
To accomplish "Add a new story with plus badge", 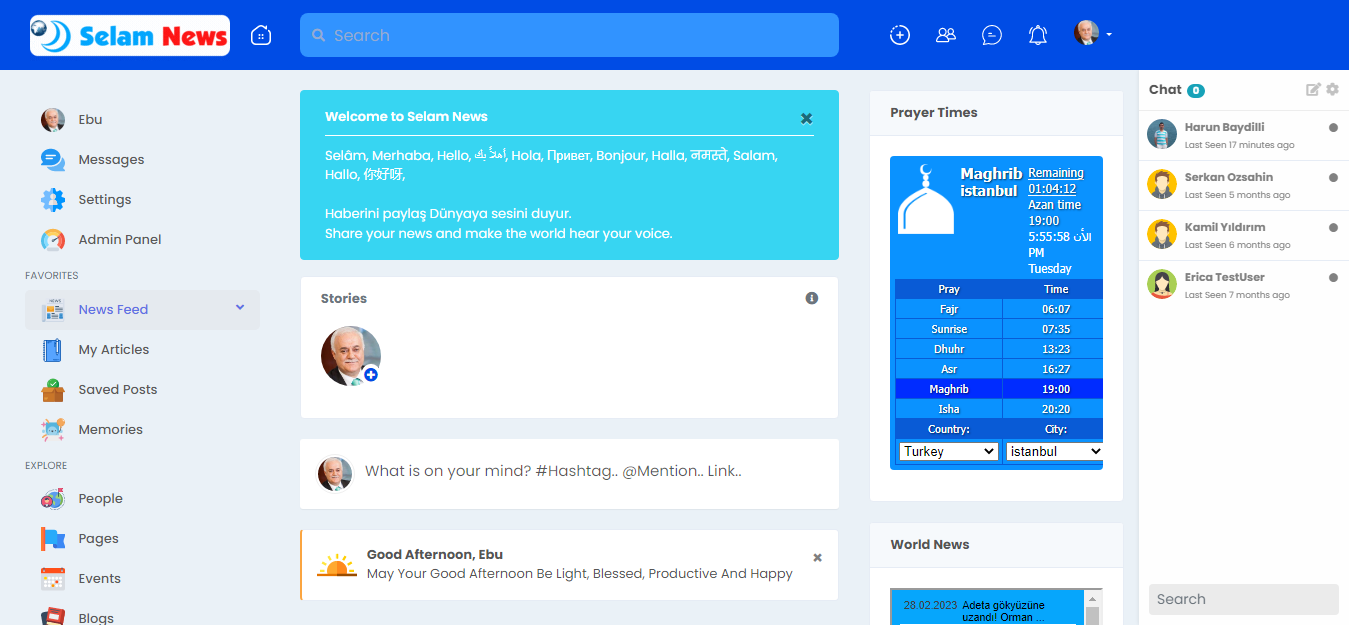I will point(371,375).
